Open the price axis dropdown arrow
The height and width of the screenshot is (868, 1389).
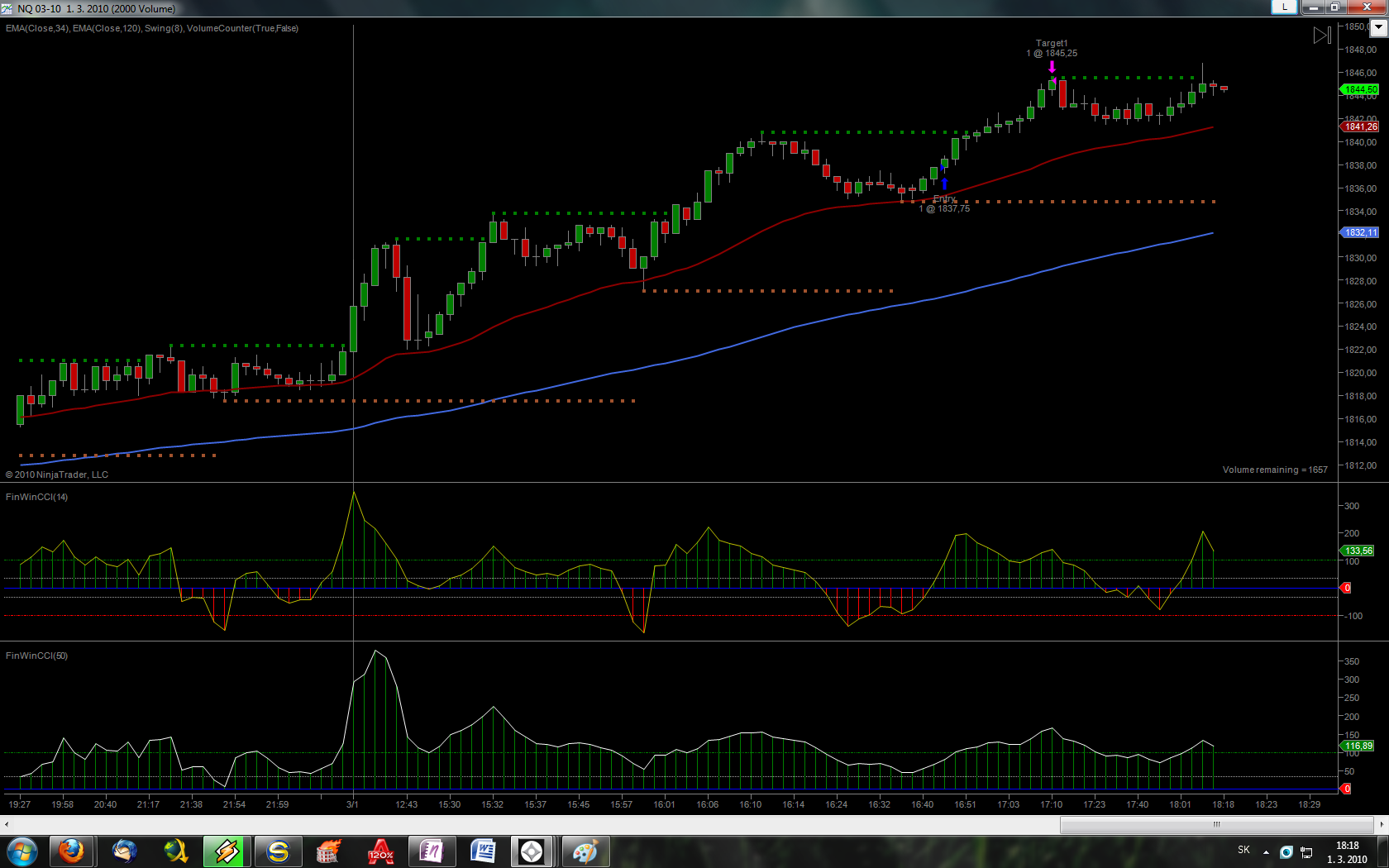click(1378, 28)
